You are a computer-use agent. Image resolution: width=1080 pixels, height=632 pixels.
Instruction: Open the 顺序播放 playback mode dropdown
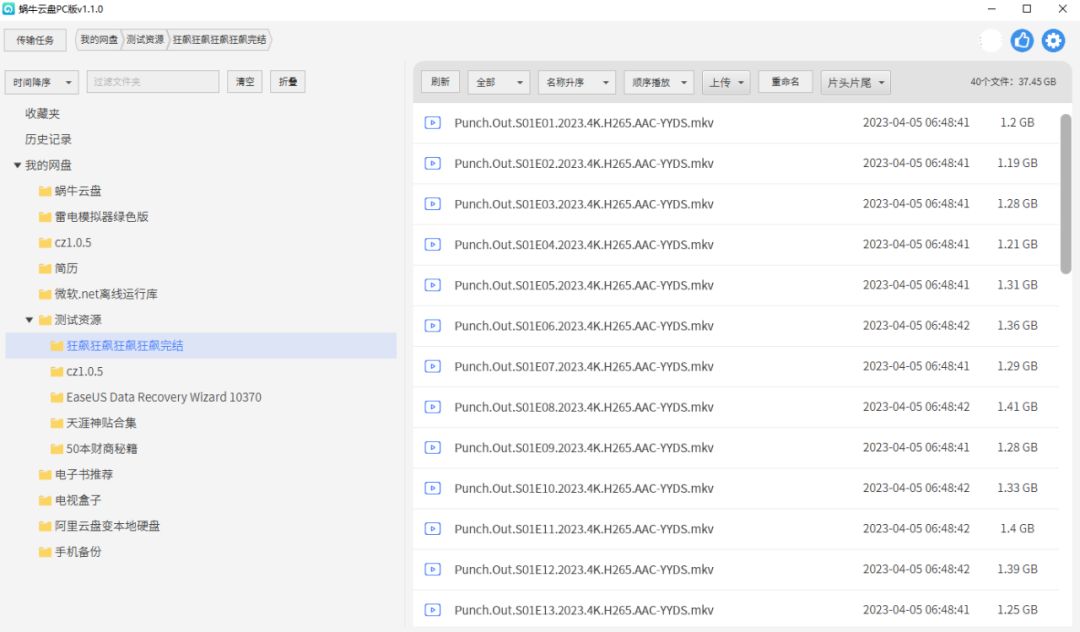click(659, 82)
